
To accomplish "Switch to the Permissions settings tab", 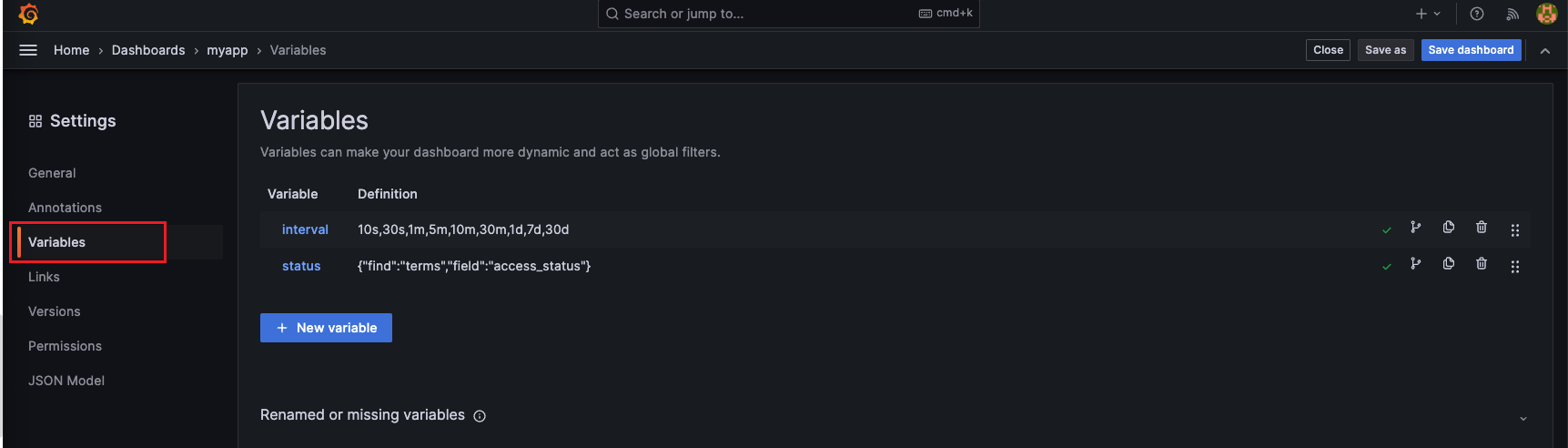I will click(65, 346).
